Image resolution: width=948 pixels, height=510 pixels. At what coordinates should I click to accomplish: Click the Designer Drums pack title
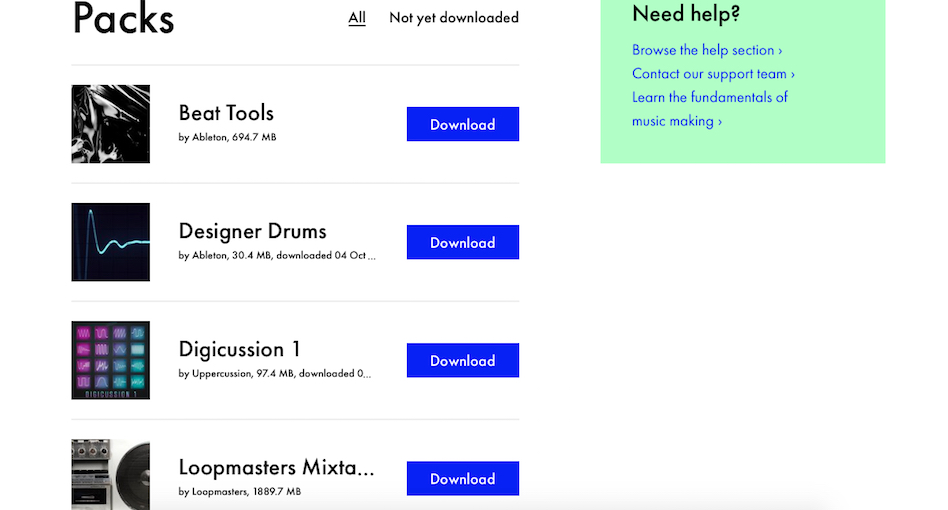(253, 231)
